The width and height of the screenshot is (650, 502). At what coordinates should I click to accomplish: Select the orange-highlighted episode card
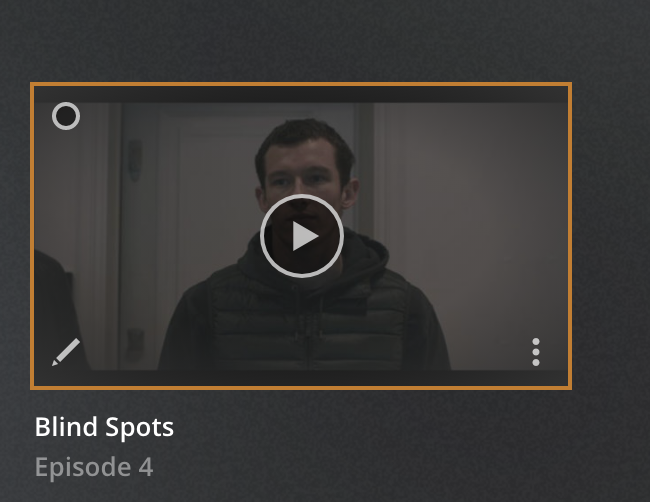point(301,235)
